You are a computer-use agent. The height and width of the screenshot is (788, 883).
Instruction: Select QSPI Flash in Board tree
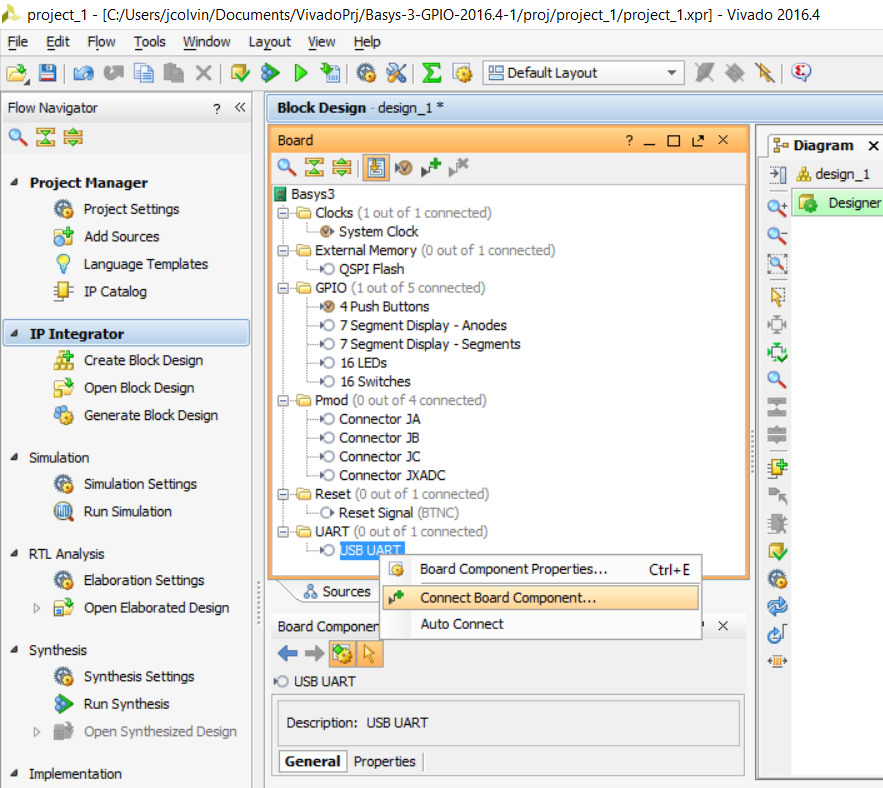coord(372,269)
